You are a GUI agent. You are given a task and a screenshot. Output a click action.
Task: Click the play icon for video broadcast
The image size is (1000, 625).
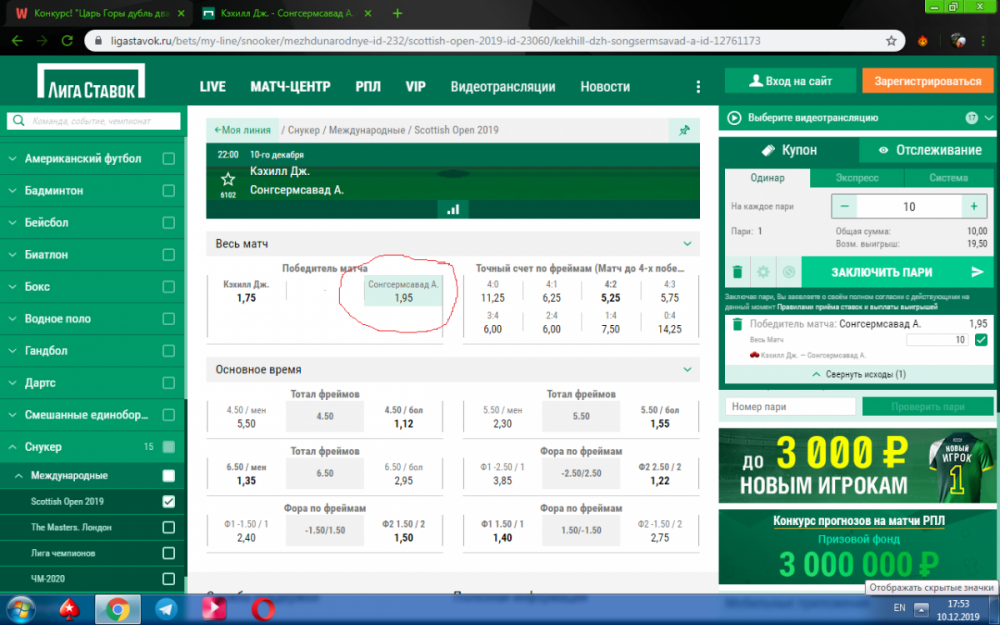coord(735,118)
